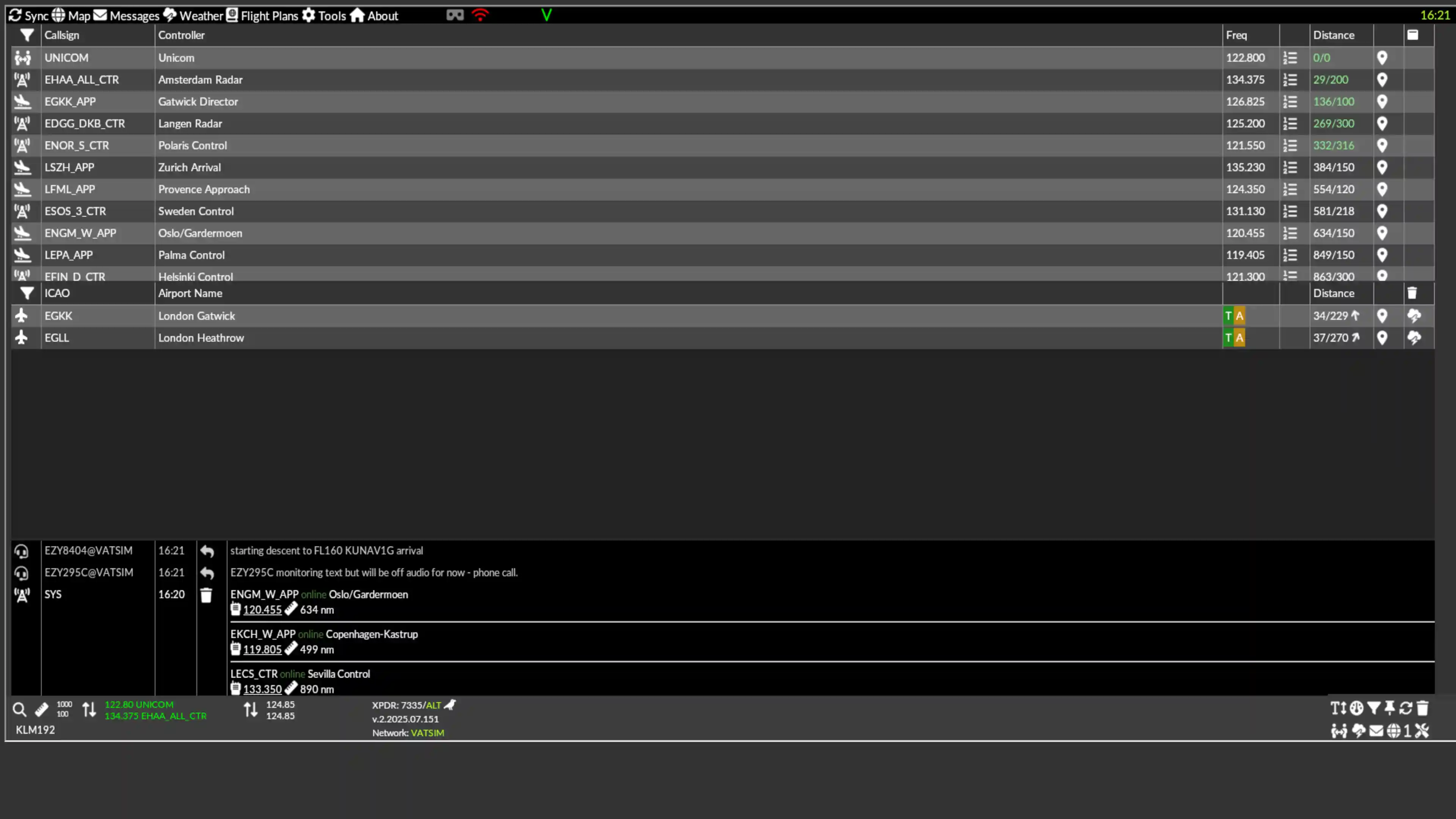Viewport: 1456px width, 819px height.
Task: Collapse the controller panel with header button
Action: (1412, 35)
